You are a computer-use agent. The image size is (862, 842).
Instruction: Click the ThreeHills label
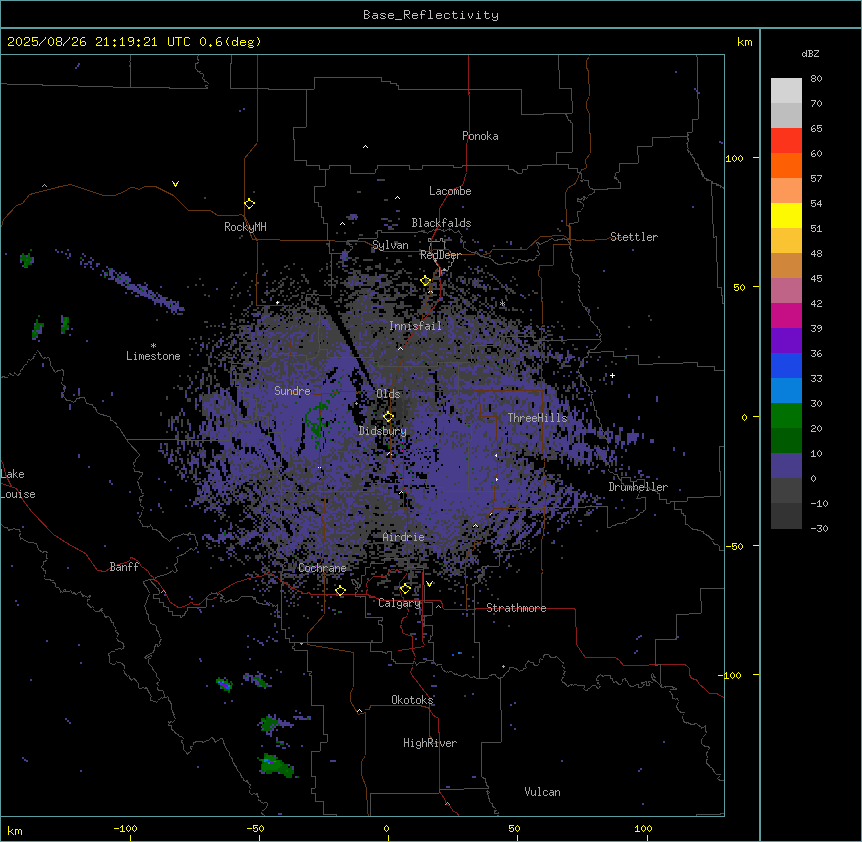[x=537, y=418]
